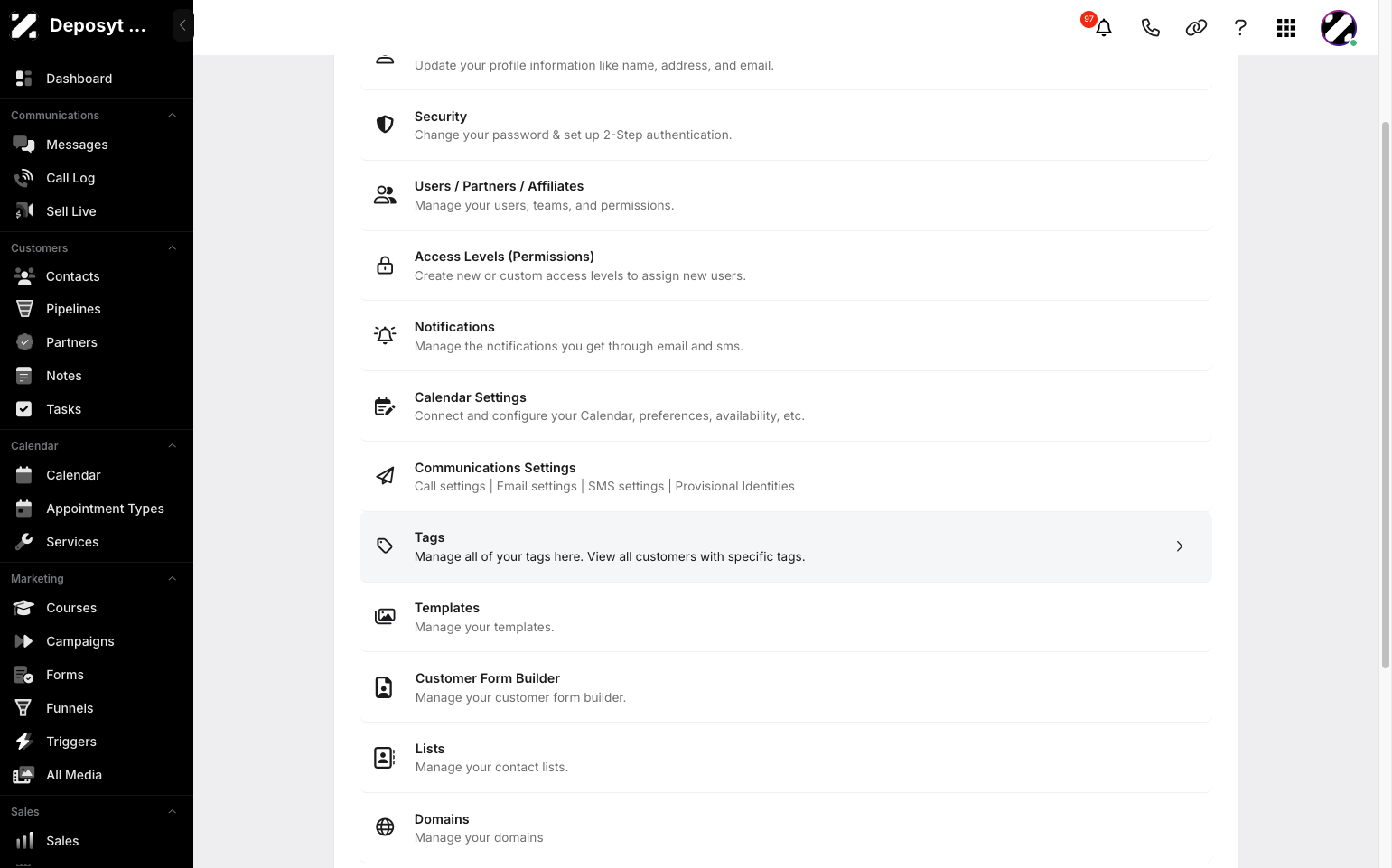Open Messages in the sidebar
The height and width of the screenshot is (868, 1392).
[x=97, y=145]
